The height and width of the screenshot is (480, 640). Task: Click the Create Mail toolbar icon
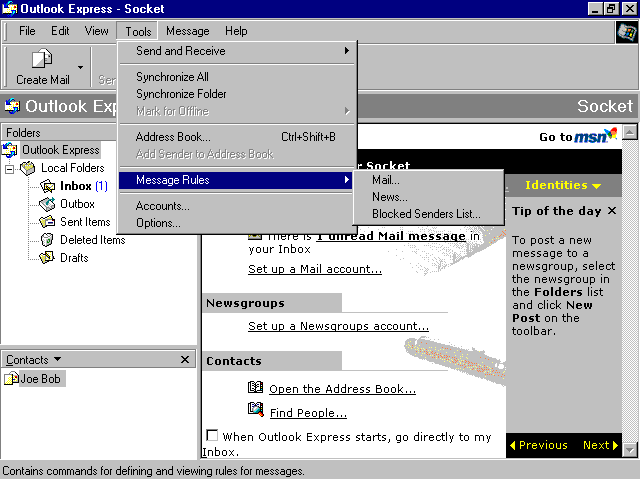[x=42, y=58]
